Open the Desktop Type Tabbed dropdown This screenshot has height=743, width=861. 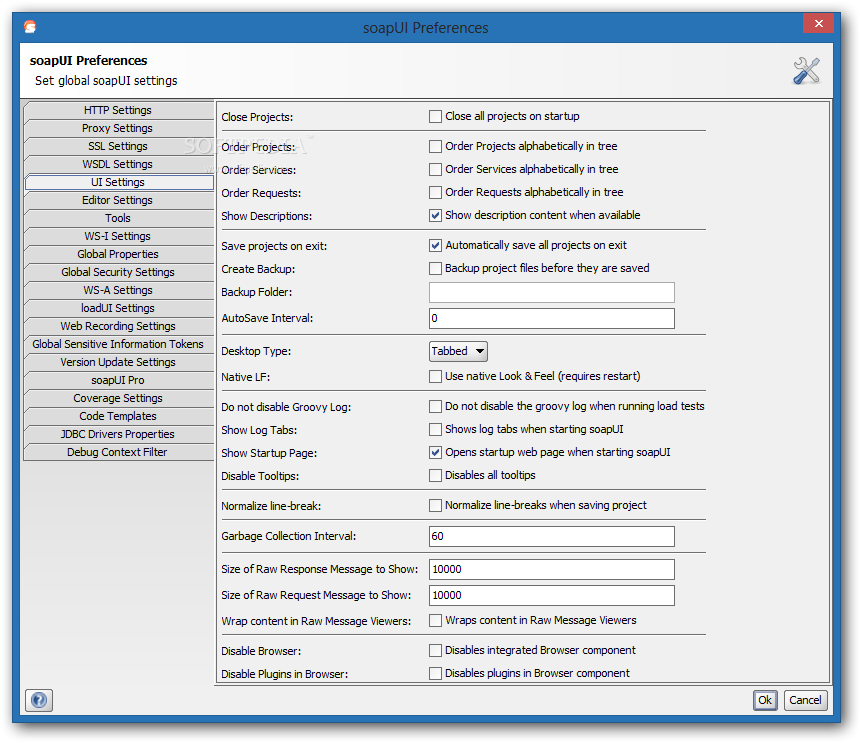pos(458,351)
